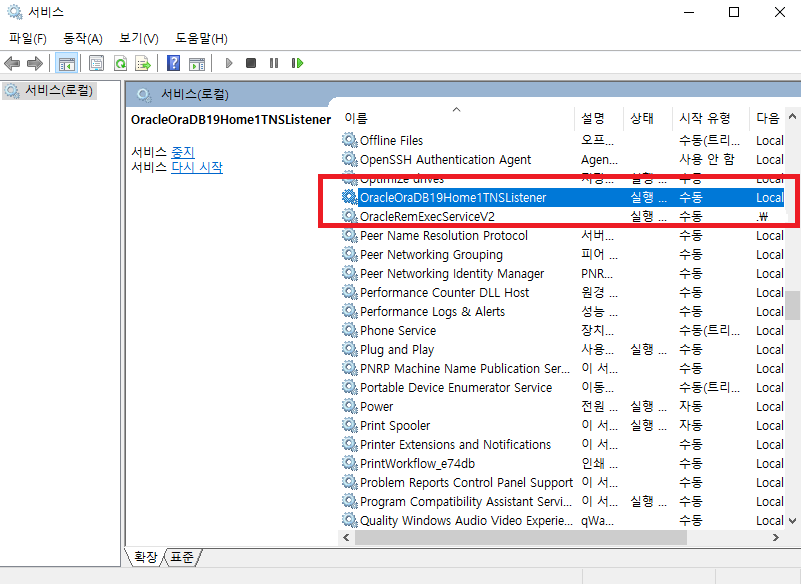Open the Properties toolbar icon
The height and width of the screenshot is (584, 801).
pyautogui.click(x=96, y=63)
